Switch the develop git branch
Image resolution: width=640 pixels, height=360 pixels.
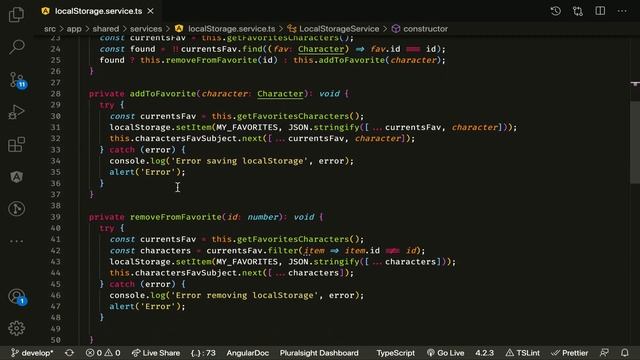click(32, 353)
